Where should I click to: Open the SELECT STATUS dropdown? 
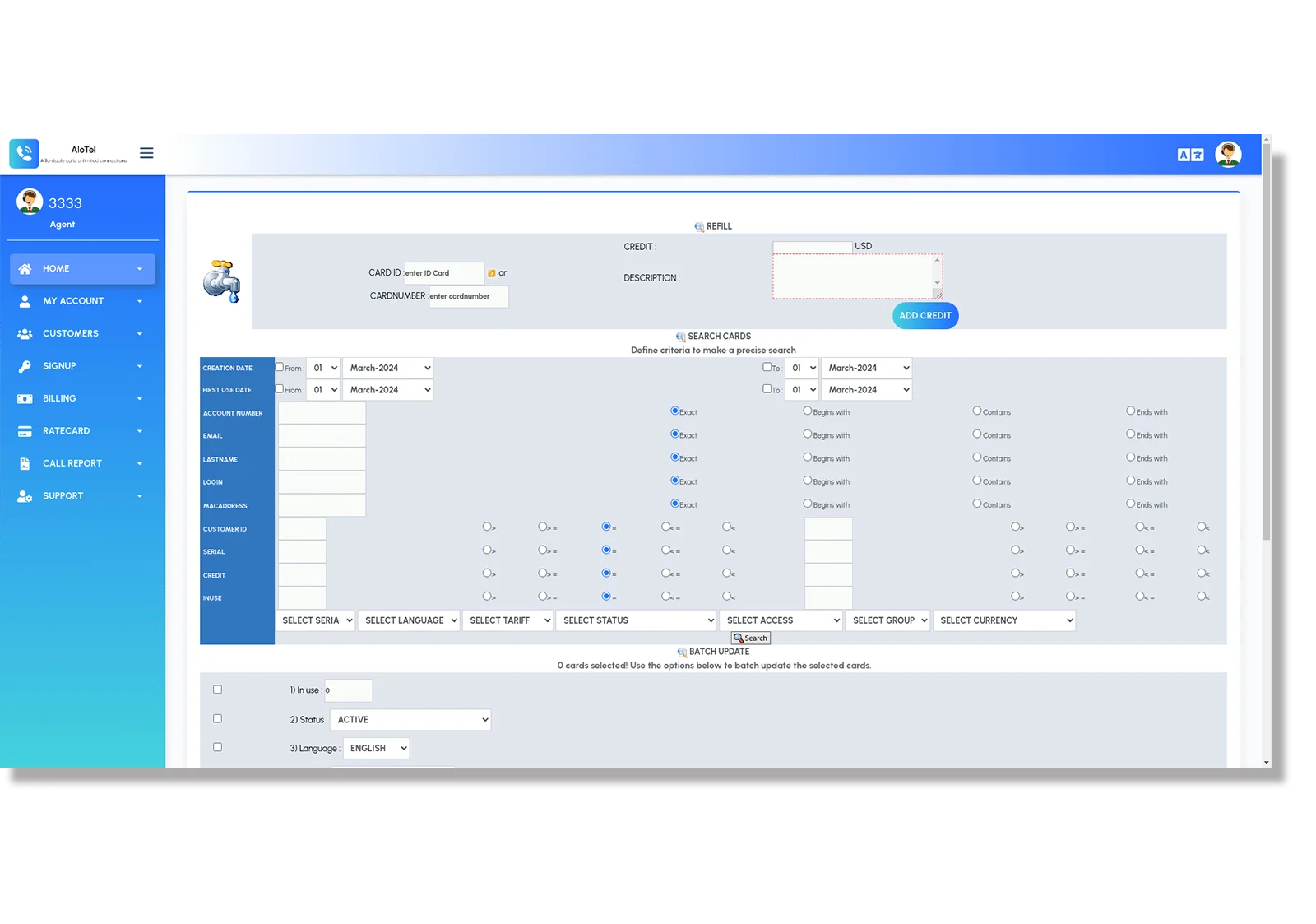click(637, 621)
